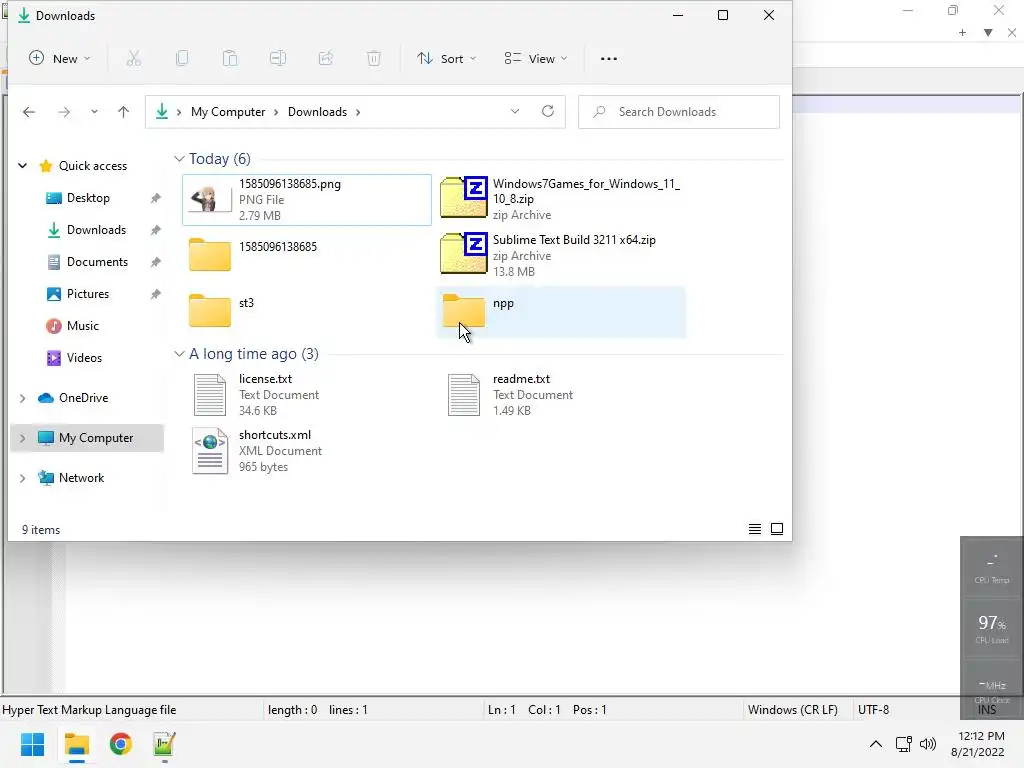Click the dropdown triangle in Notepad++ tab bar
The height and width of the screenshot is (768, 1024).
pos(988,33)
